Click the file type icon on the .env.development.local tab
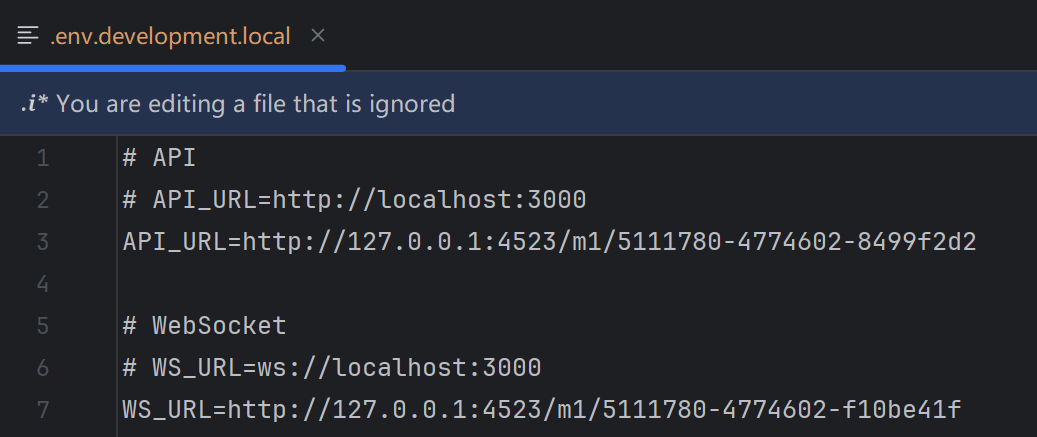 (28, 36)
